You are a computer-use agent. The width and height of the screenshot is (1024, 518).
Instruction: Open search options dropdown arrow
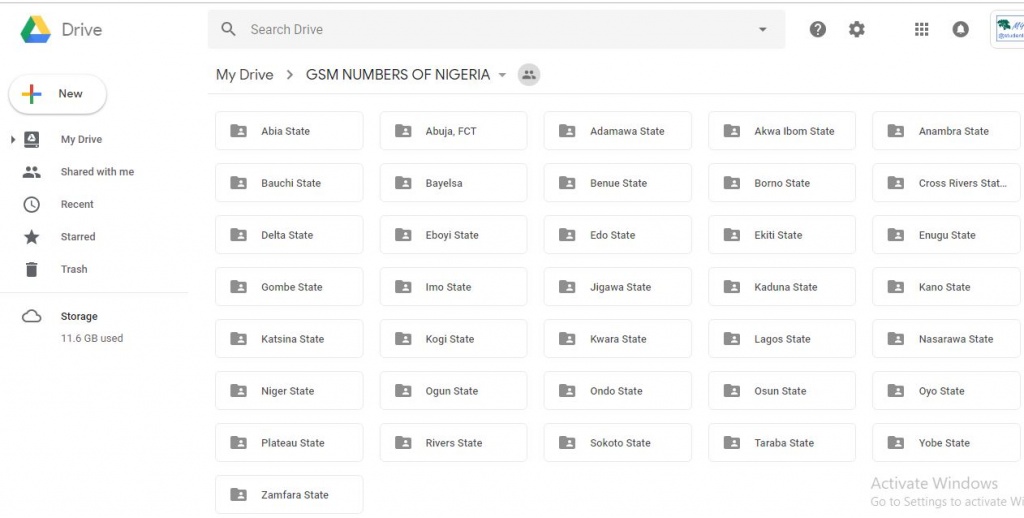[763, 30]
